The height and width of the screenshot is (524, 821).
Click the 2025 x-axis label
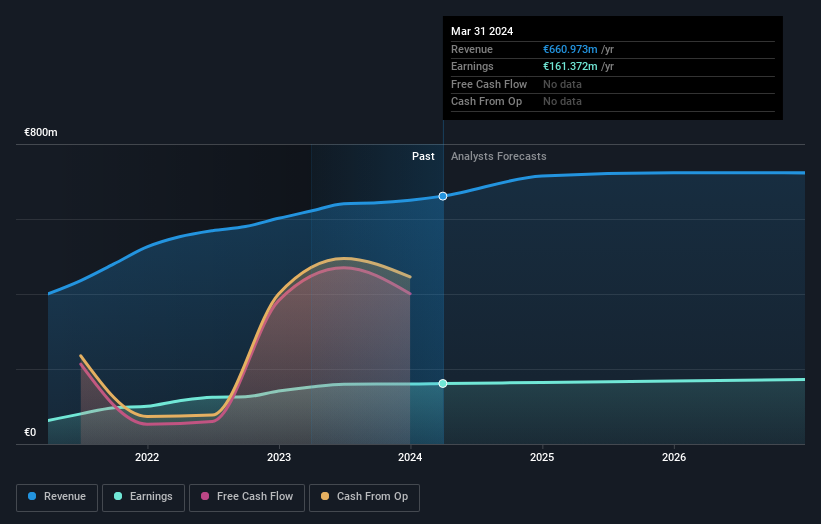pos(542,458)
